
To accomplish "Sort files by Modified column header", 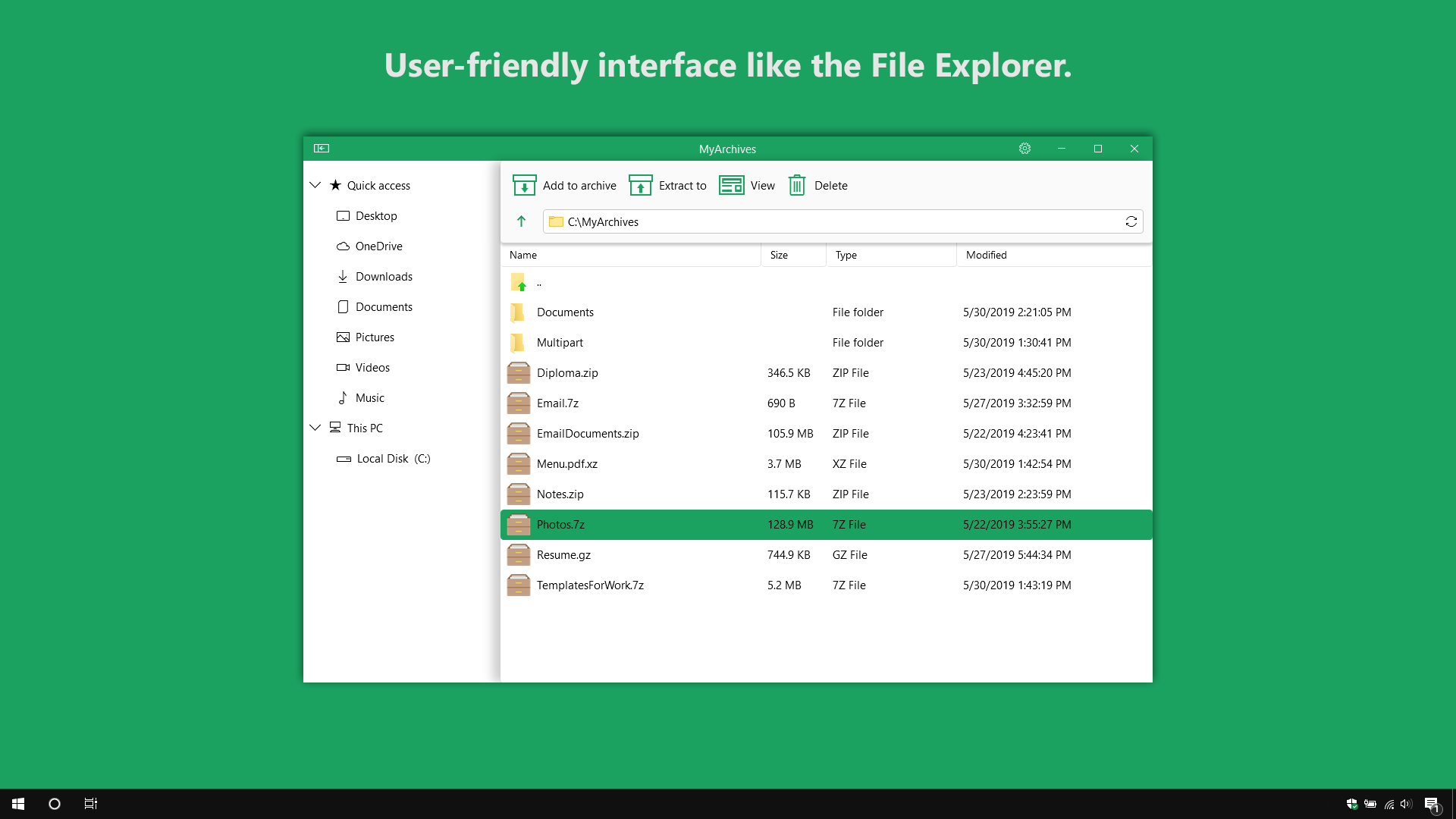I will point(1053,255).
